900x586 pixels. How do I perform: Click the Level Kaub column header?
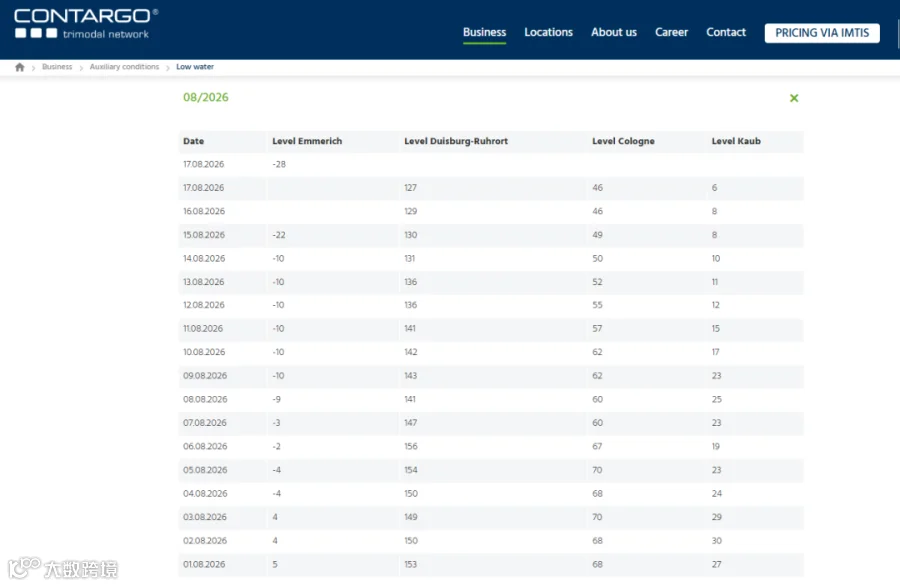736,141
